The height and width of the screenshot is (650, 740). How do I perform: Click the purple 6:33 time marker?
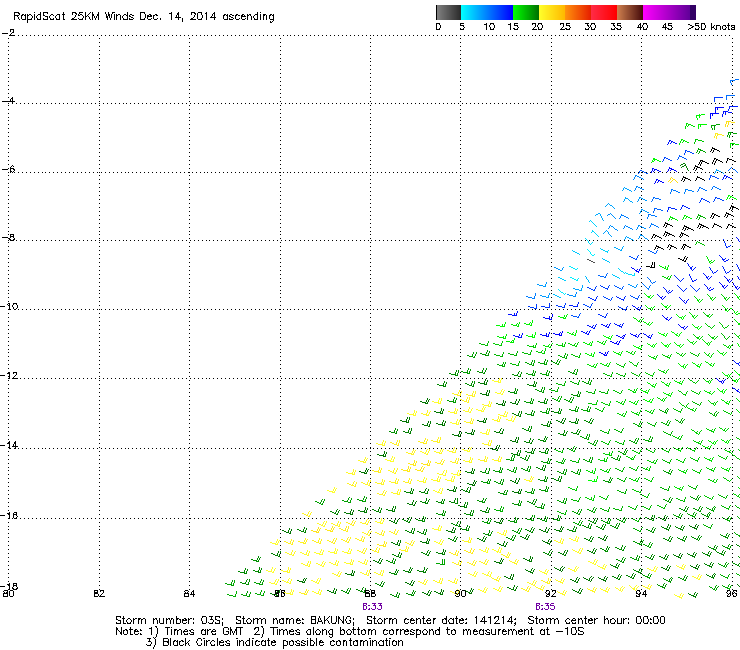(x=372, y=607)
